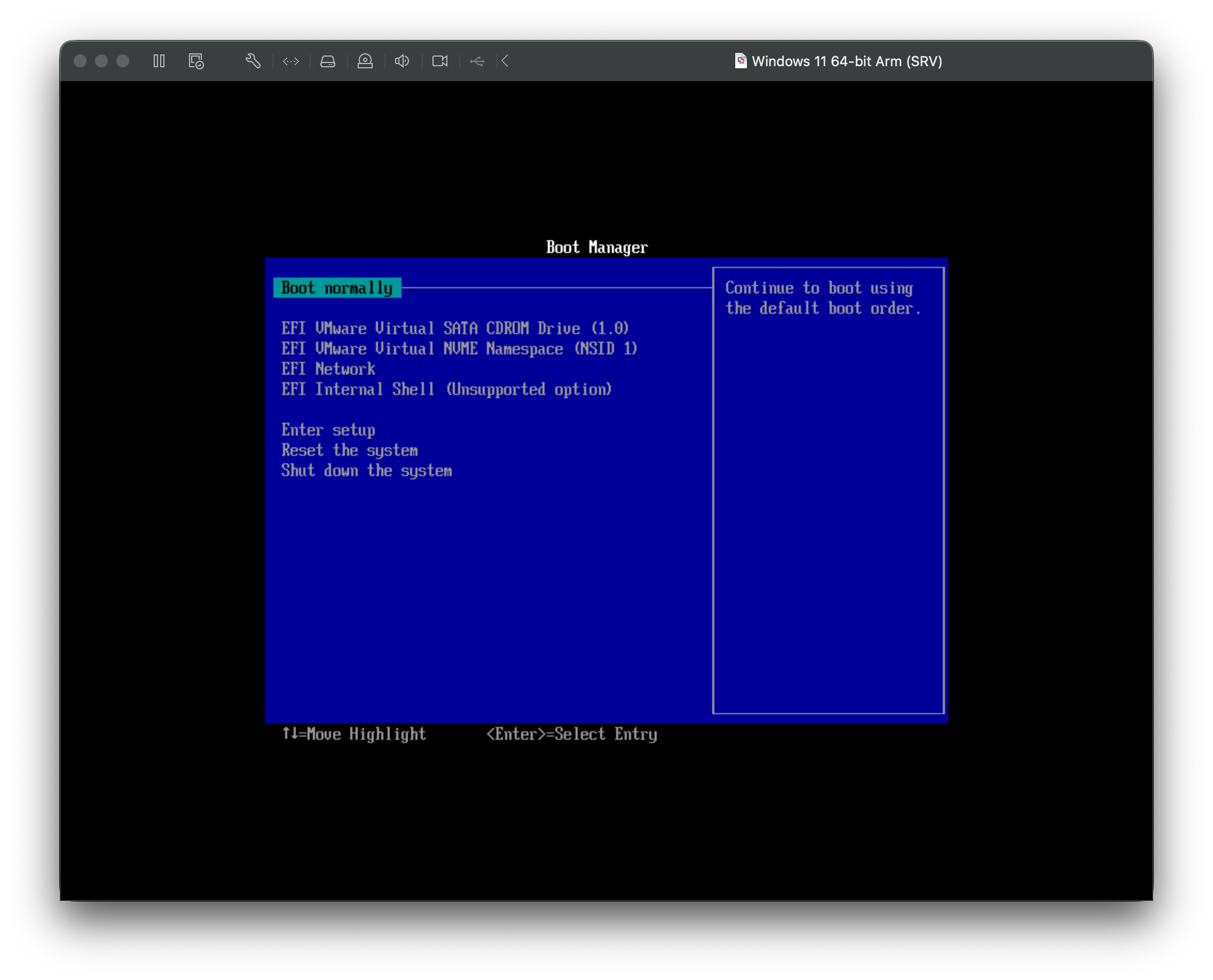Click the Windows logo in the title bar
This screenshot has width=1213, height=980.
point(740,60)
